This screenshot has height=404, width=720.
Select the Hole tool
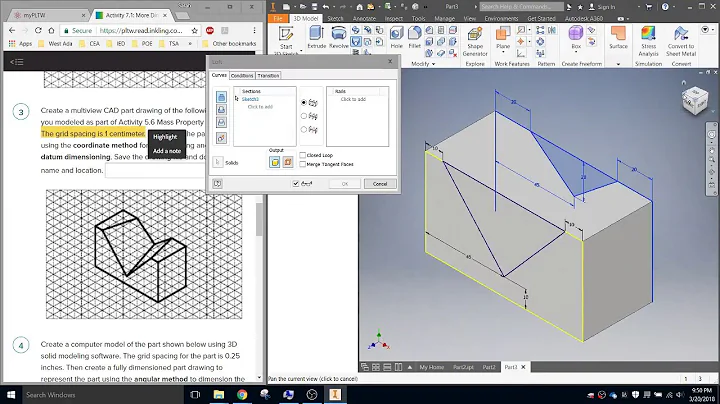(396, 37)
